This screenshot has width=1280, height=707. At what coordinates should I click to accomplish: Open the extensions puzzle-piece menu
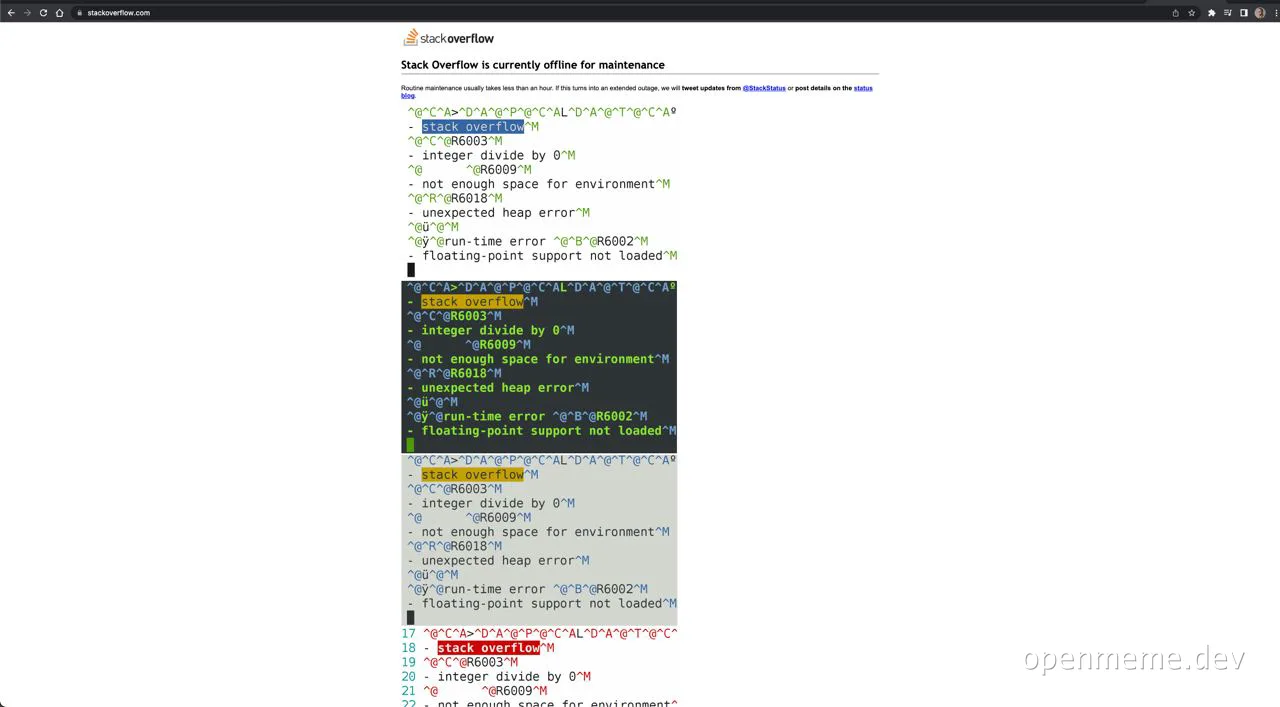coord(1211,13)
